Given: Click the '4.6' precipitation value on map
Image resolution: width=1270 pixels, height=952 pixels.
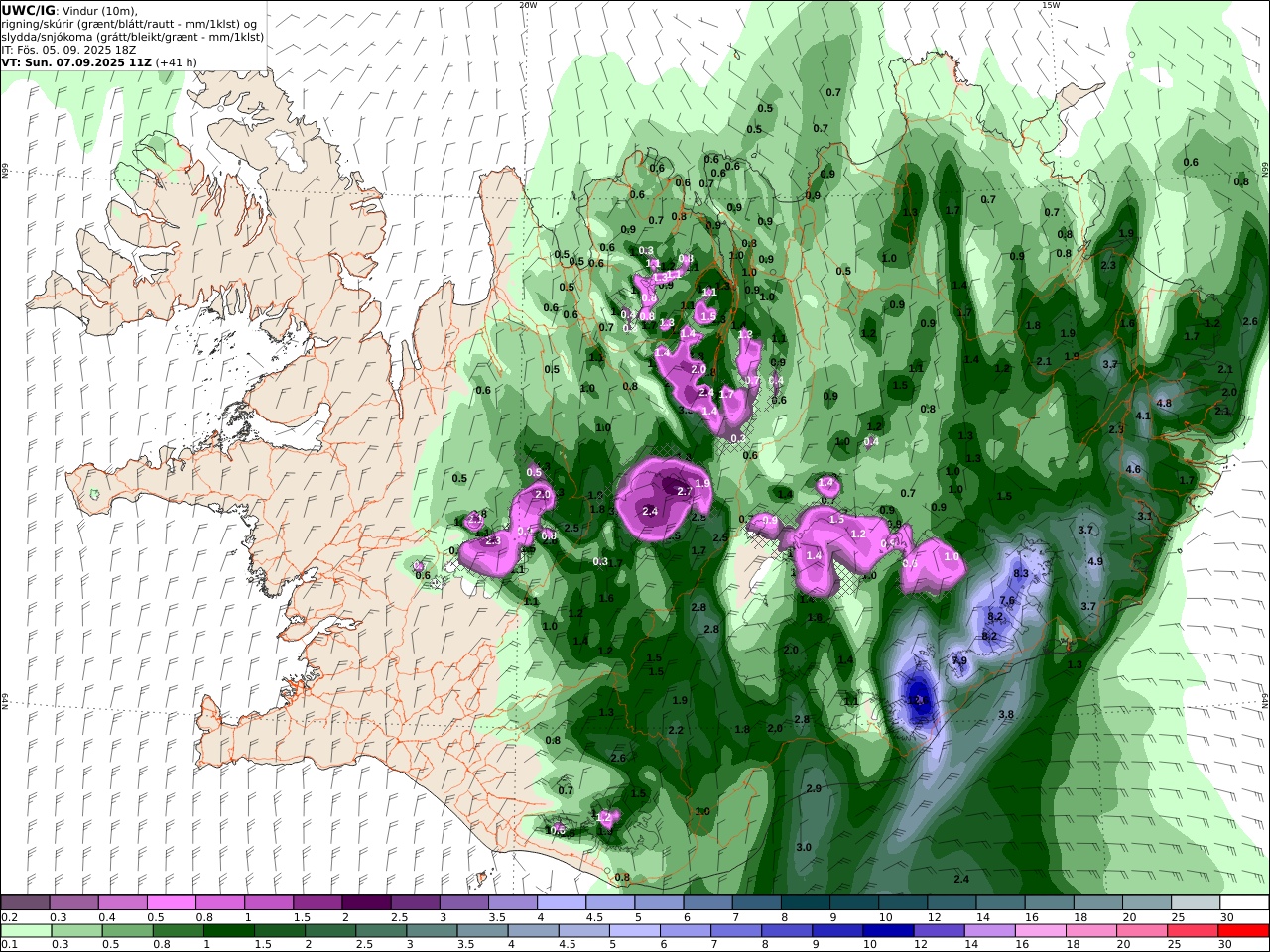Looking at the screenshot, I should tap(1133, 469).
